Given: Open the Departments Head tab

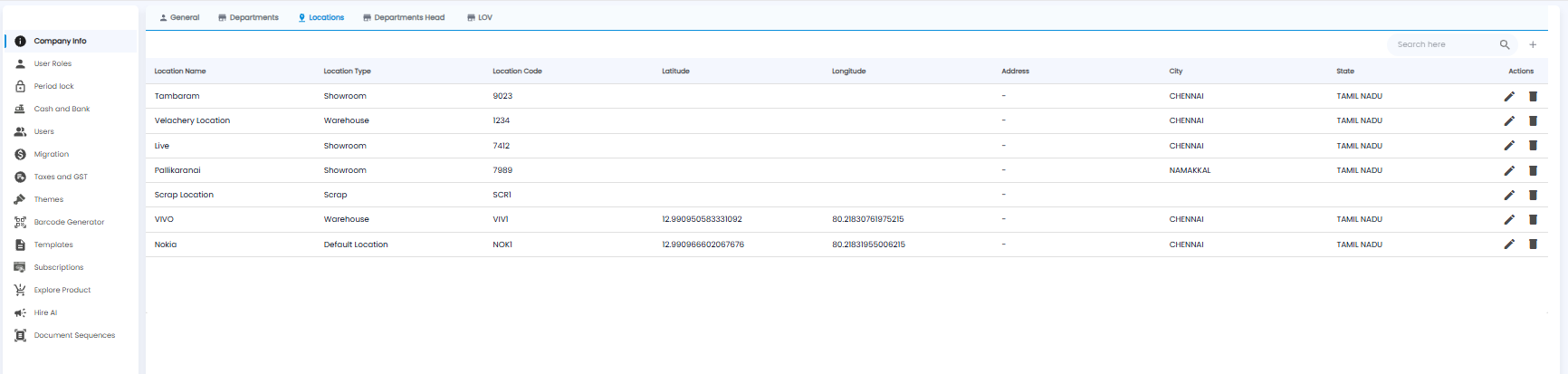Looking at the screenshot, I should point(404,17).
